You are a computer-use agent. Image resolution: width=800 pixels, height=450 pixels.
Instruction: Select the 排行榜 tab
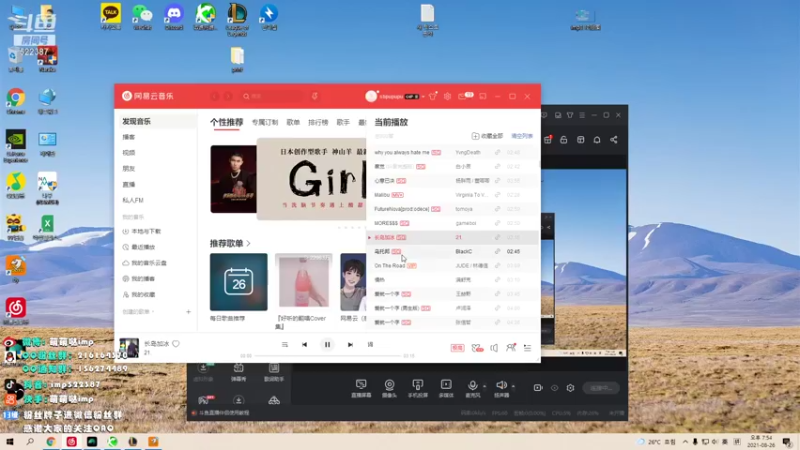point(318,122)
